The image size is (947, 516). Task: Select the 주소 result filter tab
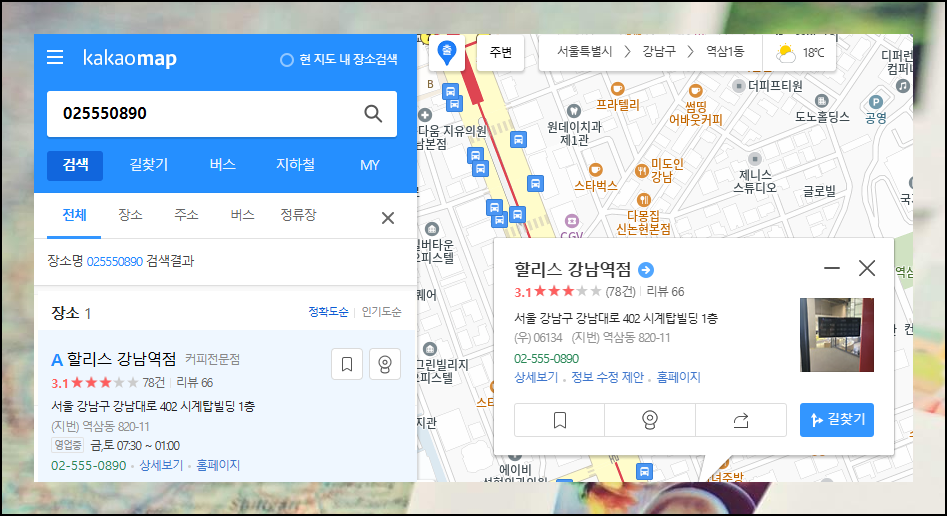pyautogui.click(x=186, y=215)
